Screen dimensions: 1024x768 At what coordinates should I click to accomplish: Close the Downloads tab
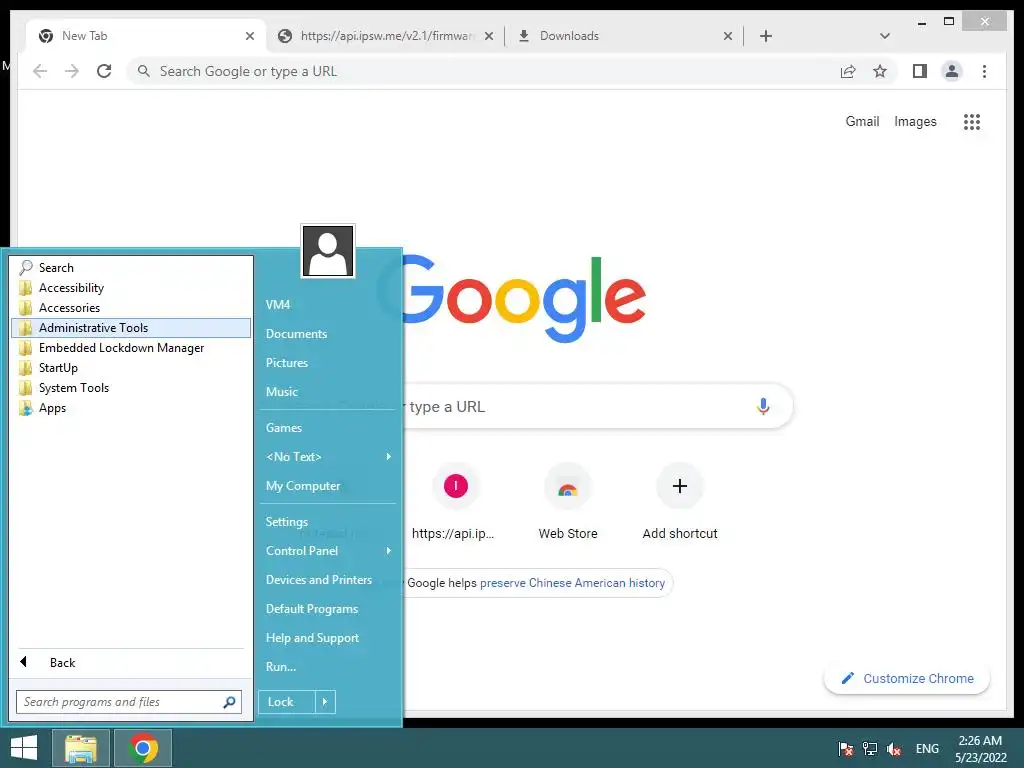point(728,36)
